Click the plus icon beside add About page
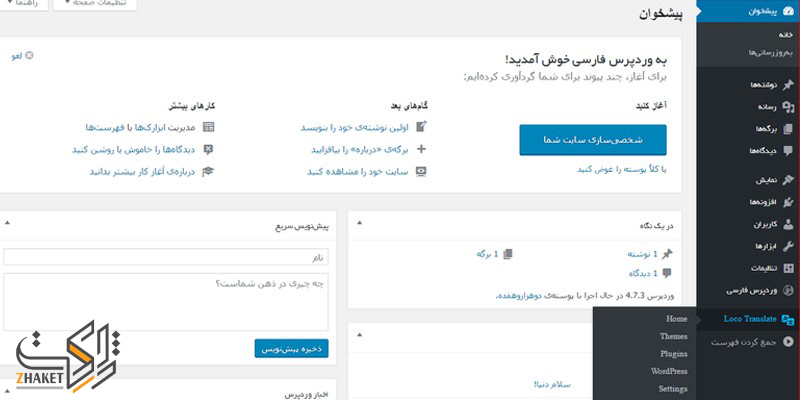The image size is (800, 400). [421, 149]
